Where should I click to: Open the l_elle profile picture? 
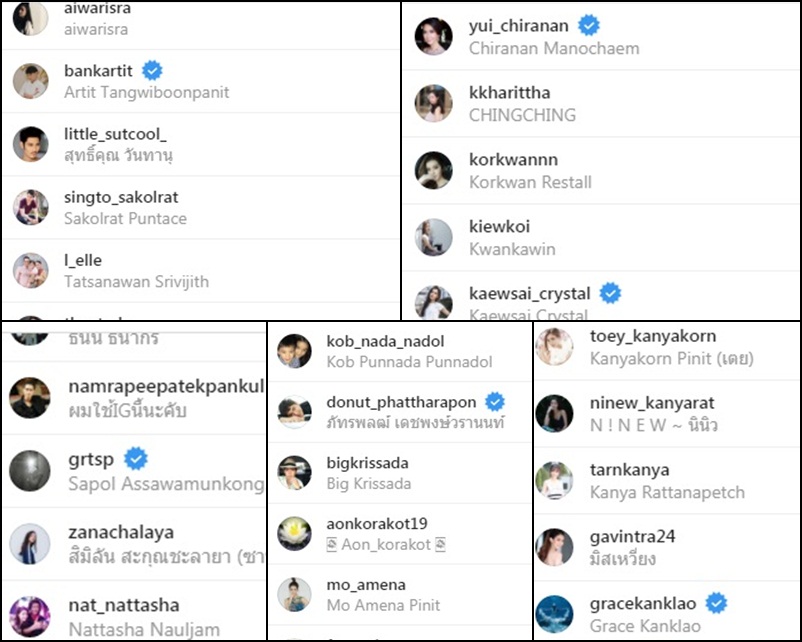(31, 271)
